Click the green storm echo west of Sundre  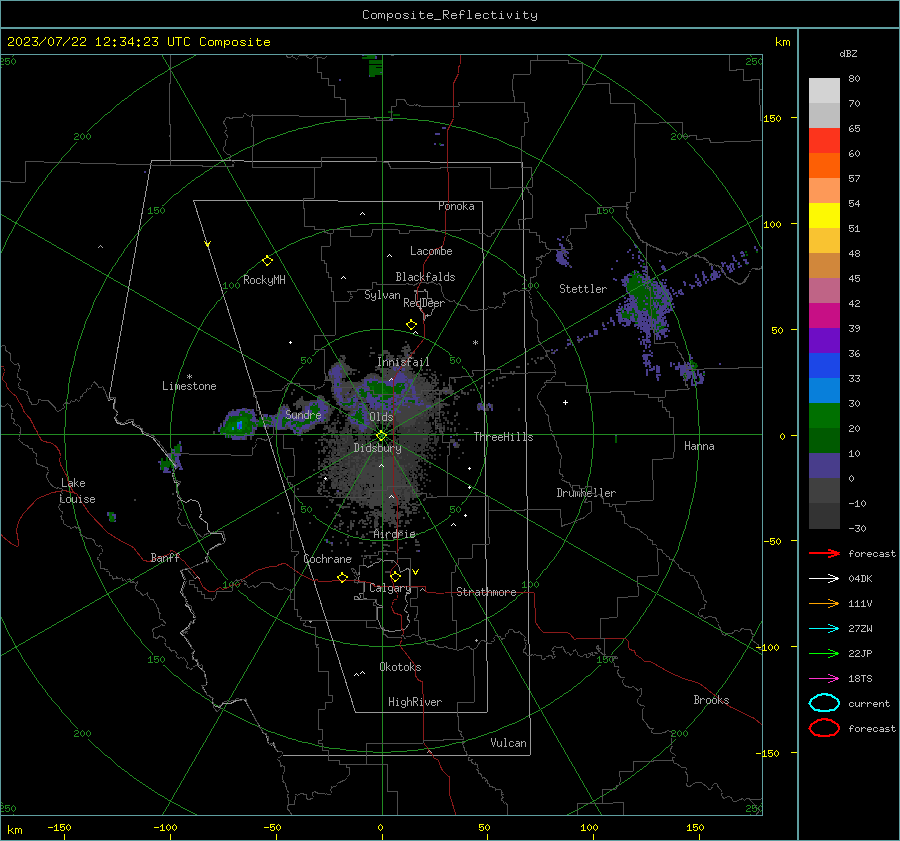[x=239, y=425]
